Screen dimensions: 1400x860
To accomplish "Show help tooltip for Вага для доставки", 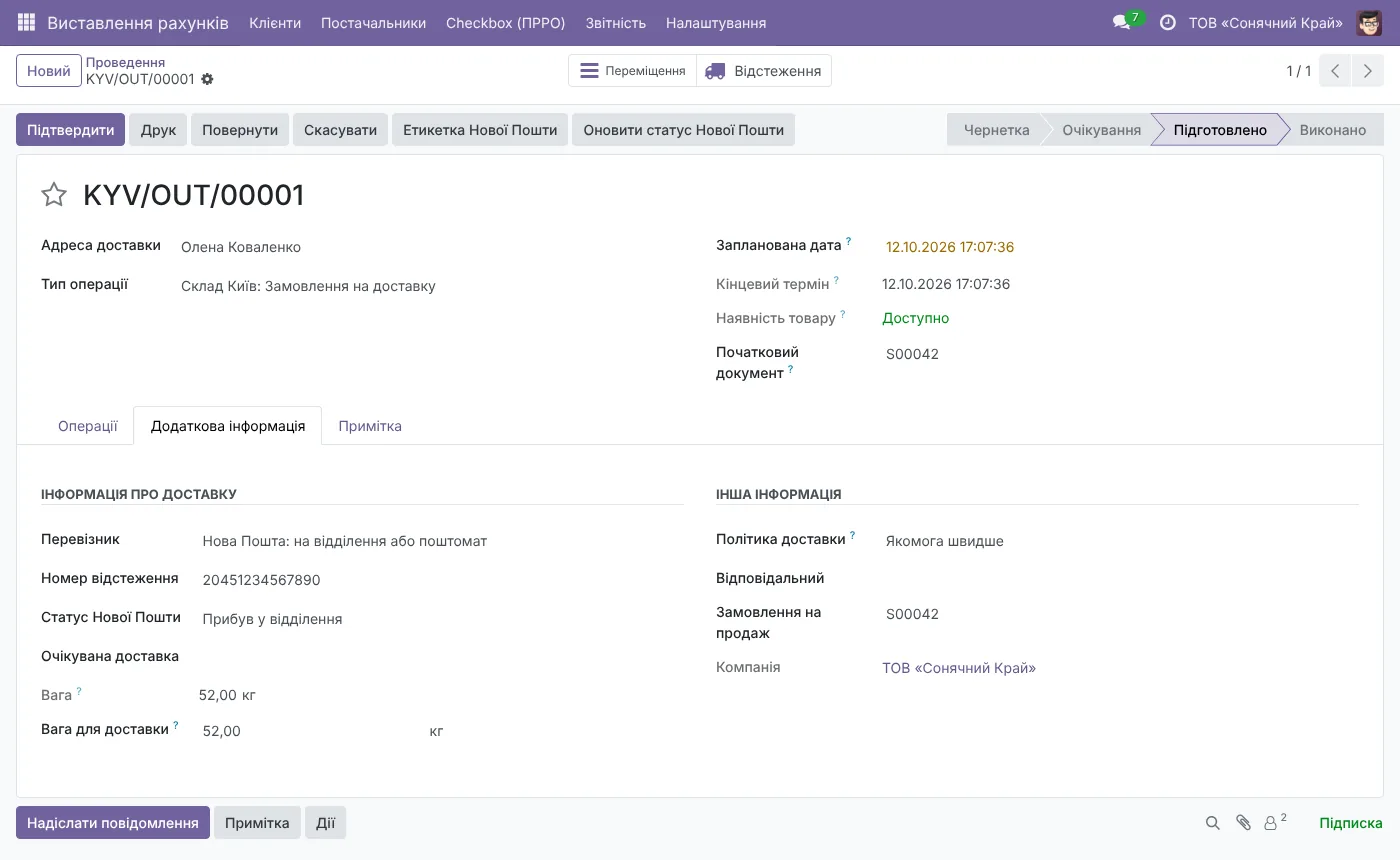I will 176,726.
